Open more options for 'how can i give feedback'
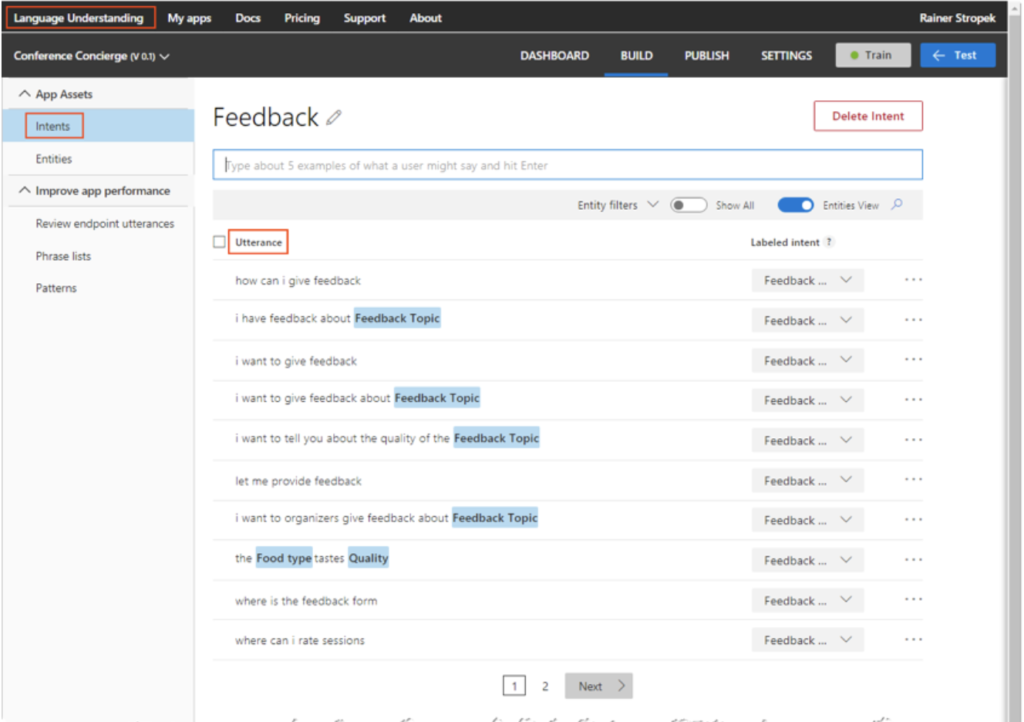This screenshot has width=1024, height=722. (x=912, y=280)
